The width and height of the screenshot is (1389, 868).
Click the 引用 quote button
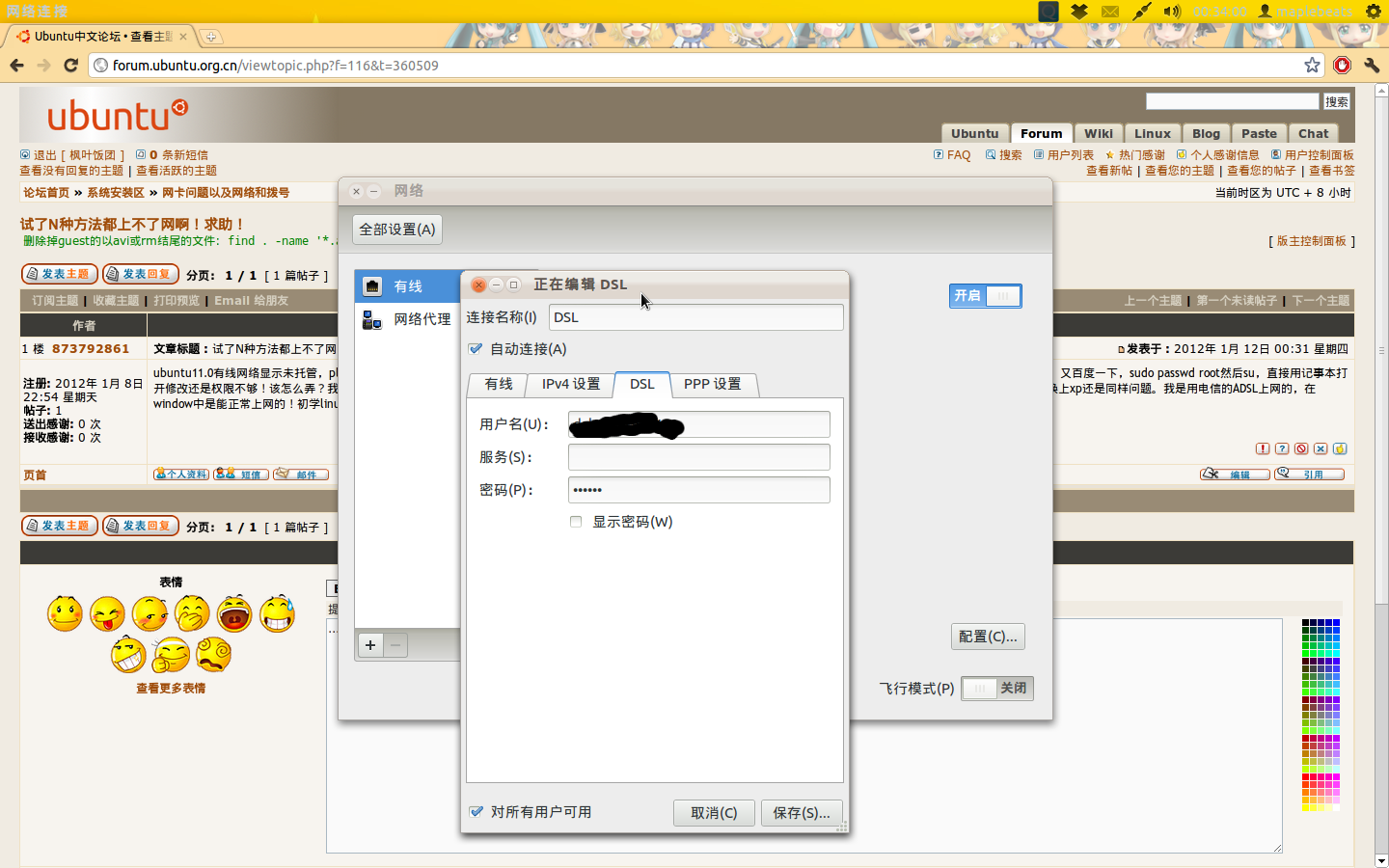point(1310,474)
